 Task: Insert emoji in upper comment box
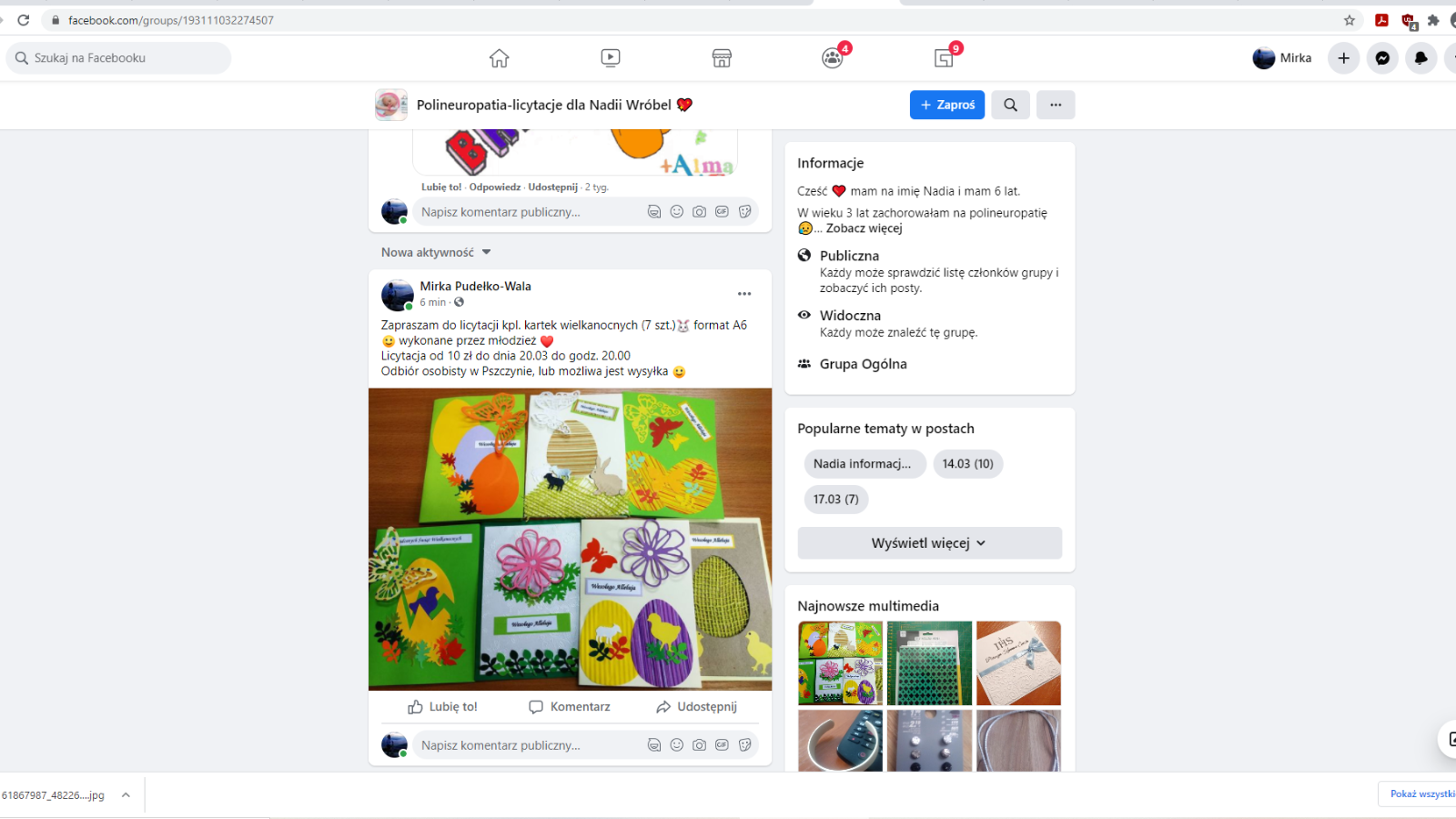click(x=676, y=212)
